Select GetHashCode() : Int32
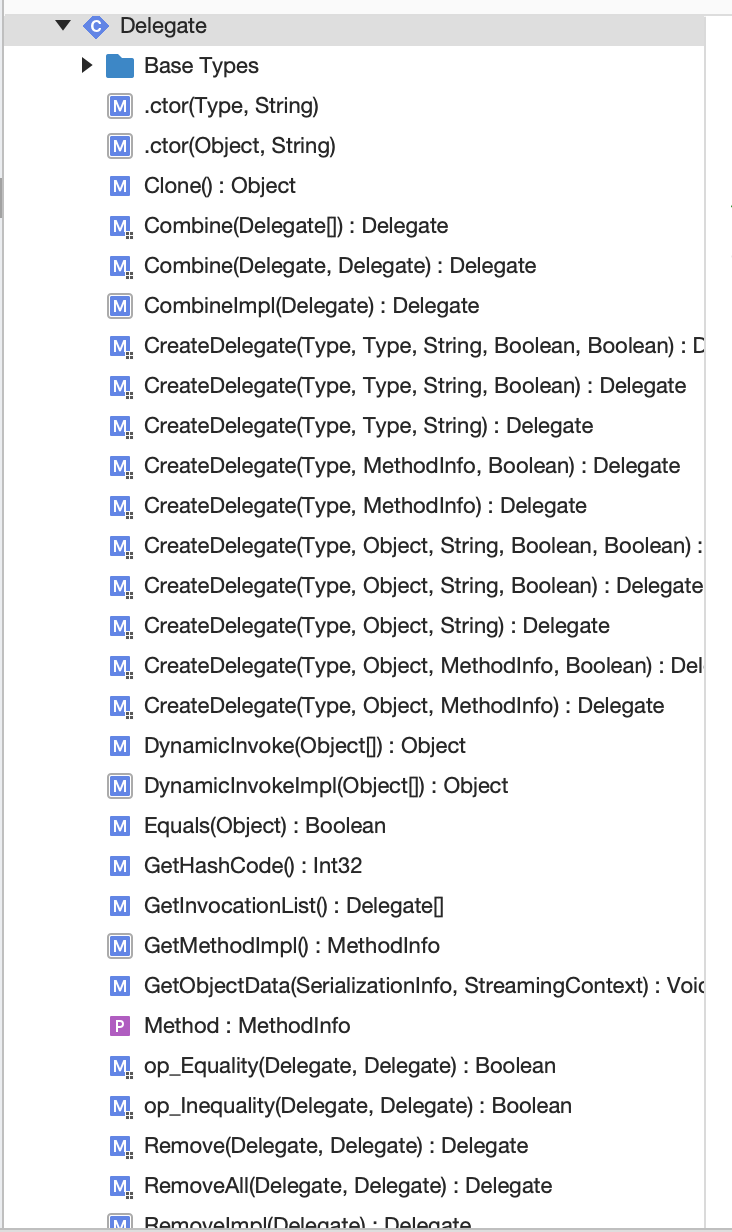This screenshot has width=732, height=1232. (x=253, y=866)
